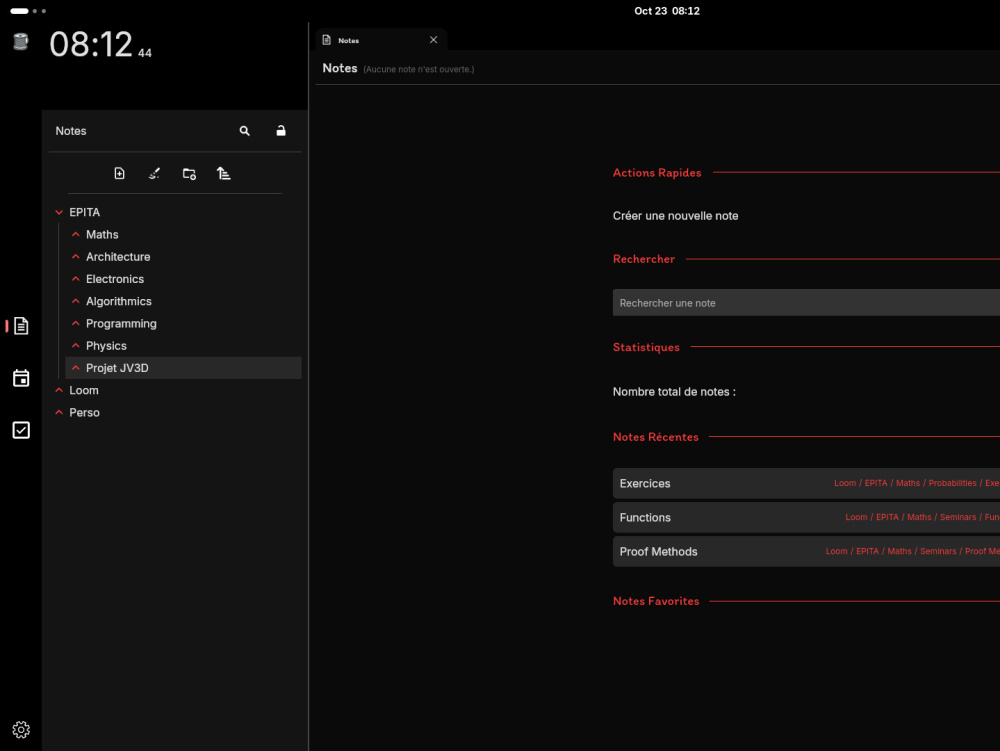Open the recent note Exercices
The height and width of the screenshot is (751, 1000).
pos(806,483)
